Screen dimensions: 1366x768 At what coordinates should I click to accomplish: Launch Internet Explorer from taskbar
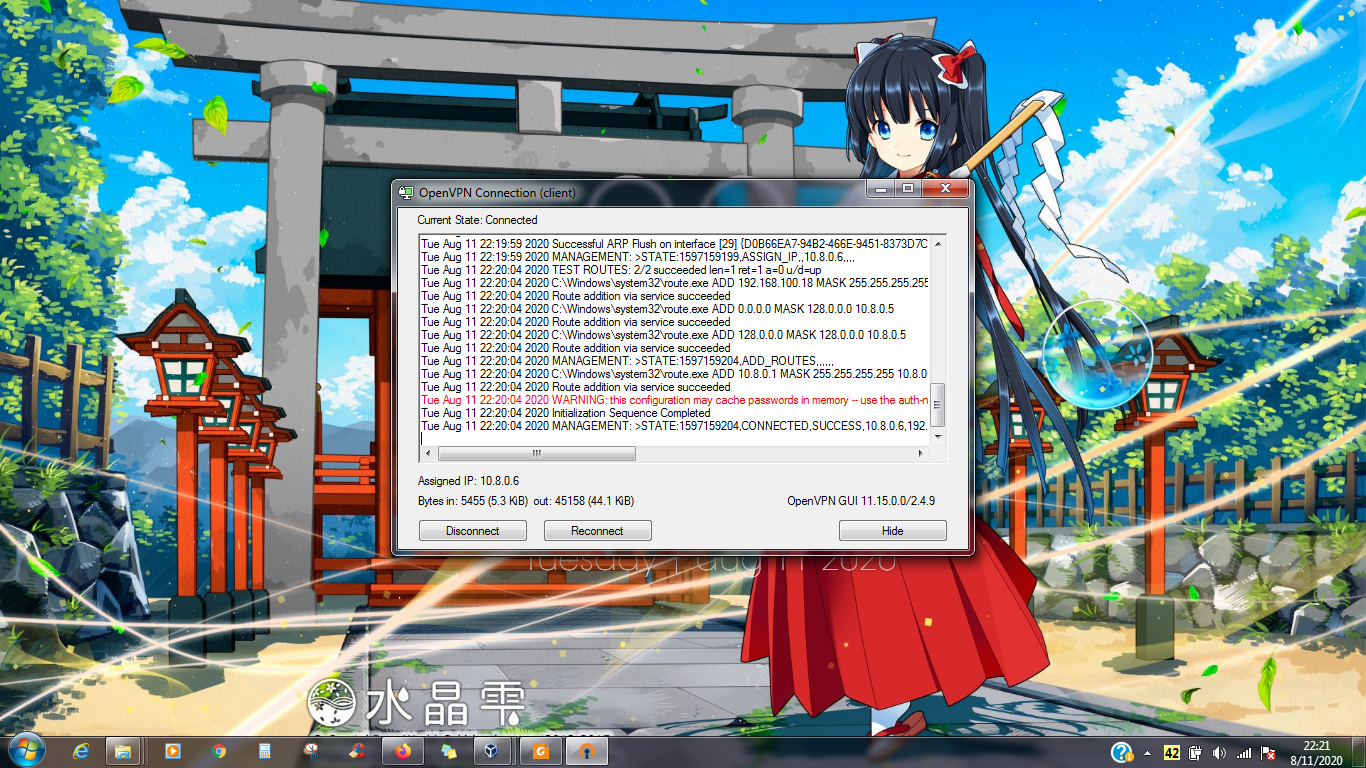tap(82, 751)
